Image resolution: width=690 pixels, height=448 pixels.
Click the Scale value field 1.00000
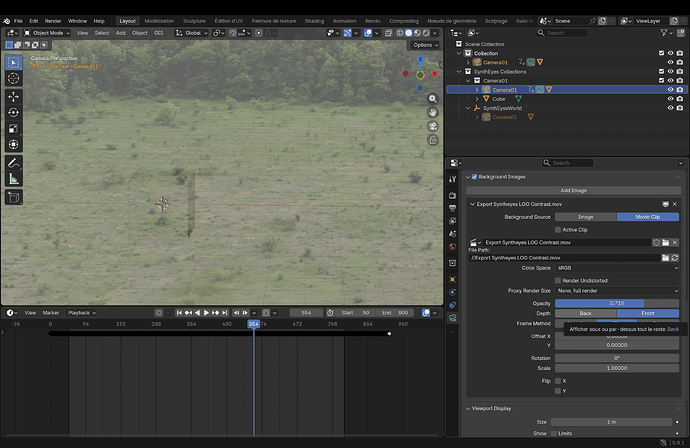pos(617,368)
